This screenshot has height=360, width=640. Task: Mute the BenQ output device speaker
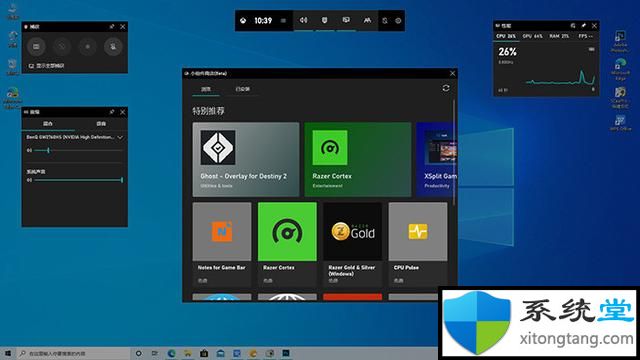click(29, 151)
